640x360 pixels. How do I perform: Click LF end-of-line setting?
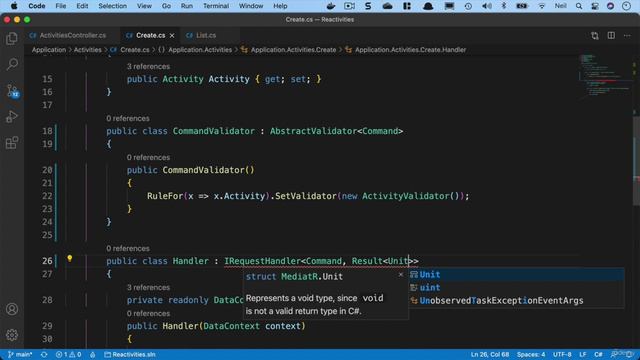coord(582,355)
